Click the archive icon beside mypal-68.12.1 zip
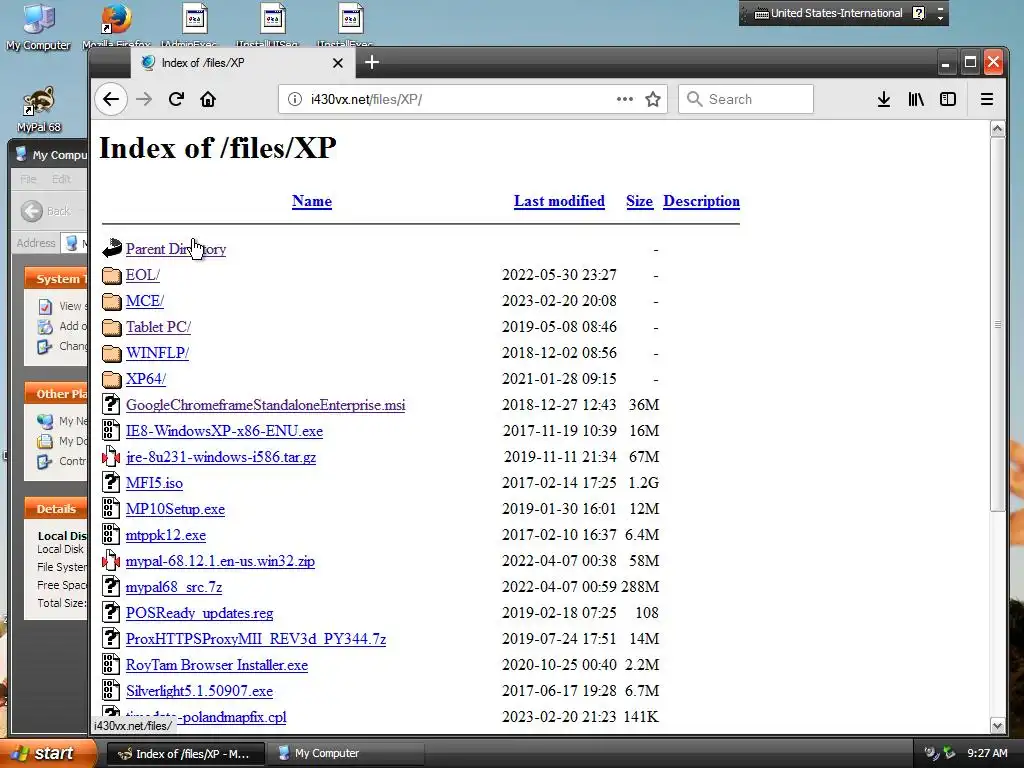Image resolution: width=1024 pixels, height=768 pixels. pos(112,560)
